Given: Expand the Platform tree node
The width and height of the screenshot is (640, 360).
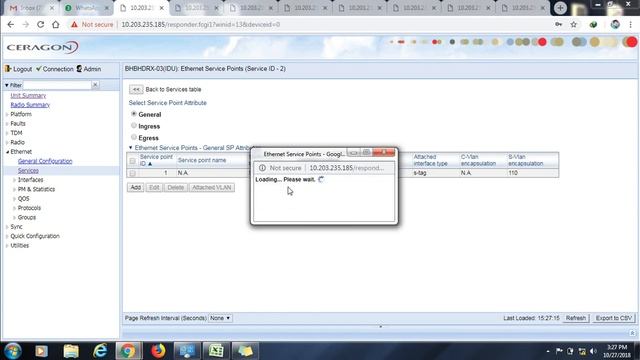Looking at the screenshot, I should pyautogui.click(x=7, y=114).
